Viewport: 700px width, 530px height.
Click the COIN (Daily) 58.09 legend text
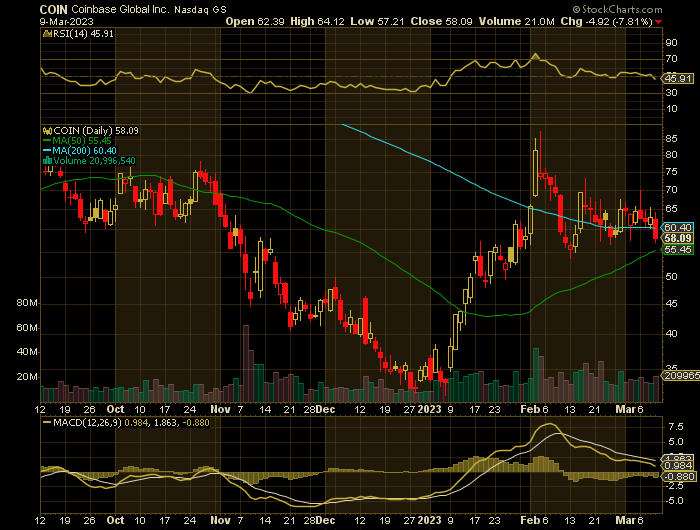pyautogui.click(x=96, y=131)
